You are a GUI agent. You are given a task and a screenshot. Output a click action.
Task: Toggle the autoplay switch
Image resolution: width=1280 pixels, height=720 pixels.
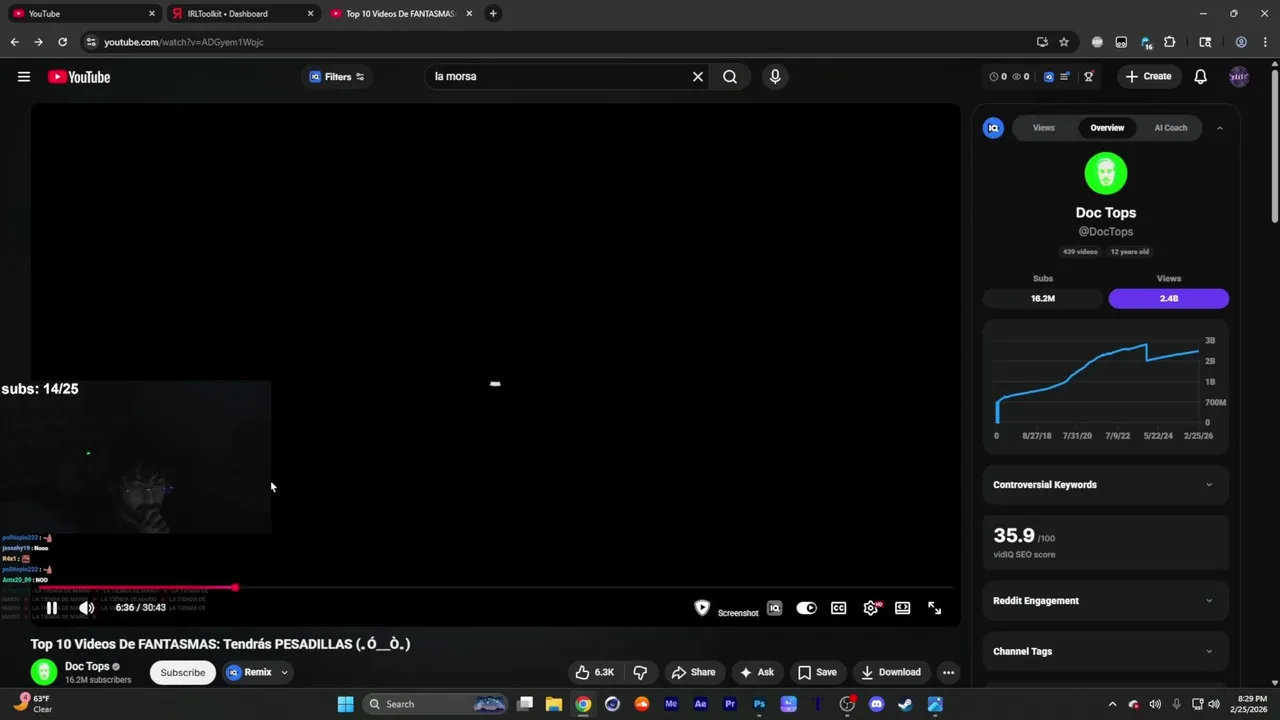(806, 608)
